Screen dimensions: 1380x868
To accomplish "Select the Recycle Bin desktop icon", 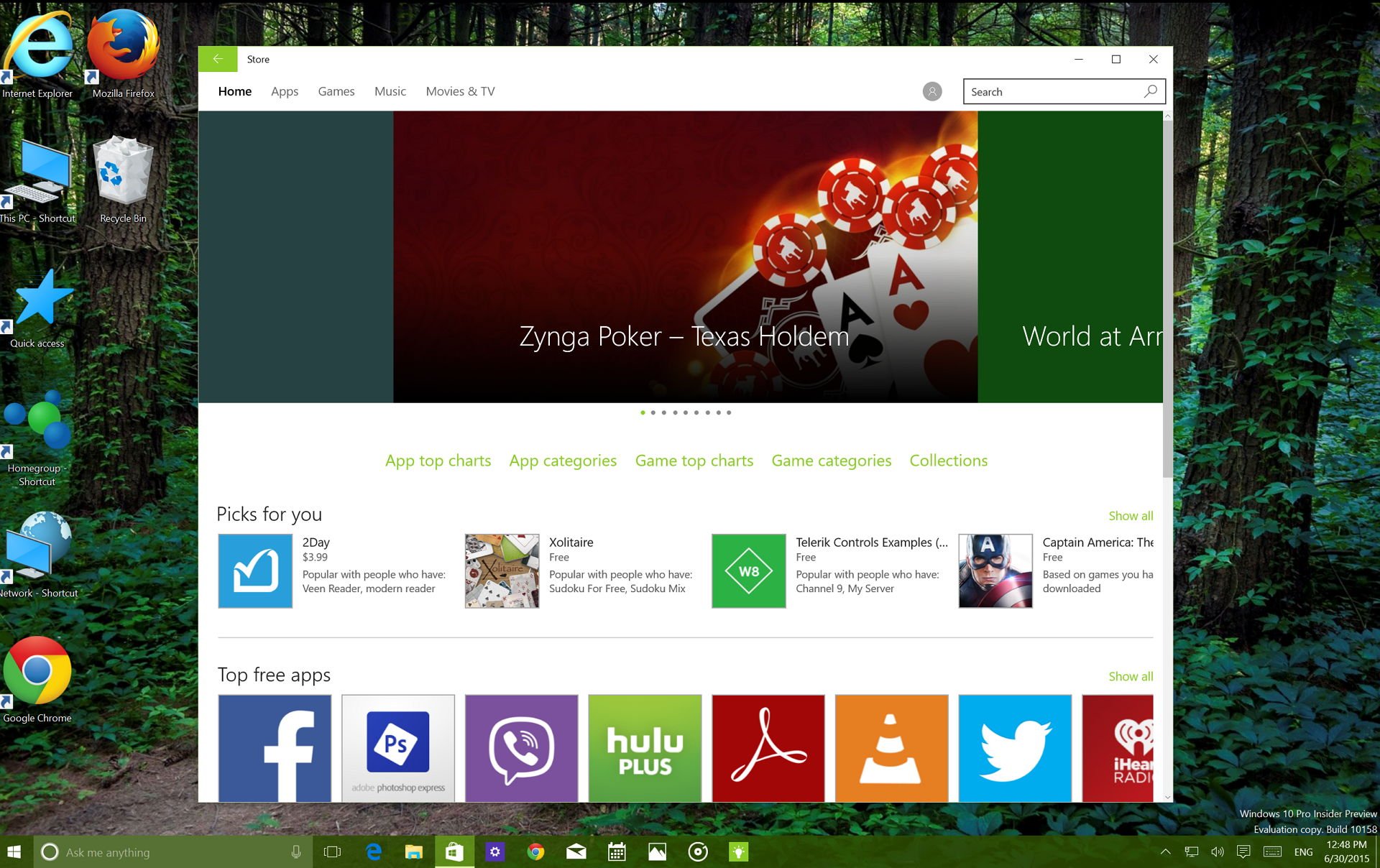I will (123, 180).
